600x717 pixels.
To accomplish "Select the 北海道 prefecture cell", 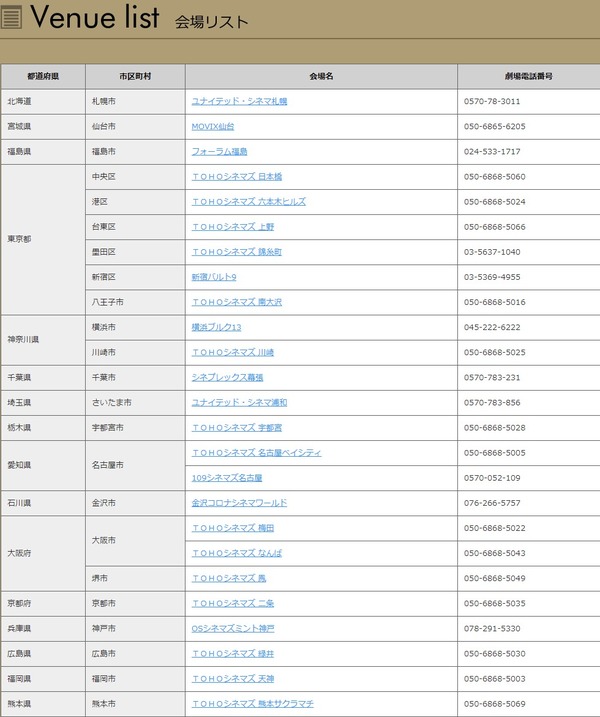I will click(x=43, y=102).
